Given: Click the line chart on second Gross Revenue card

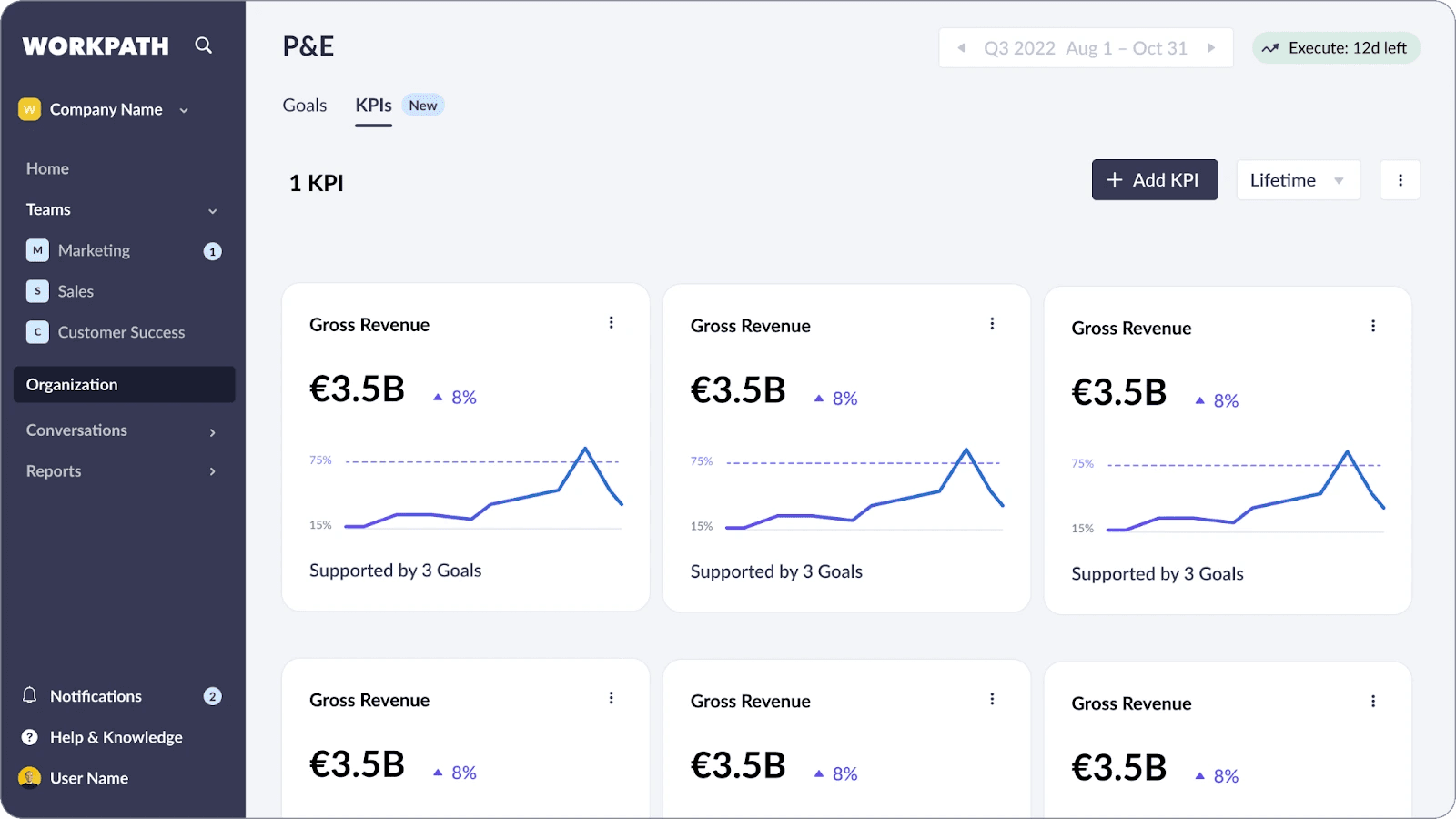Looking at the screenshot, I should [x=864, y=491].
